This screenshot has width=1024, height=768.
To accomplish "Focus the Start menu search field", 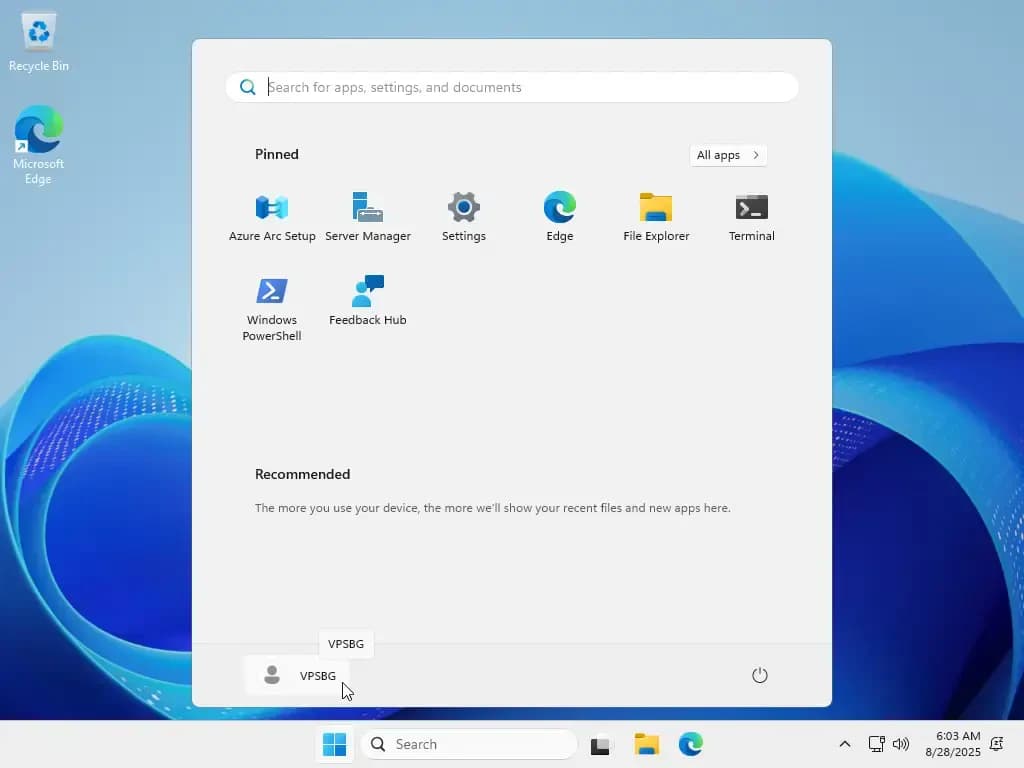I will coord(512,87).
